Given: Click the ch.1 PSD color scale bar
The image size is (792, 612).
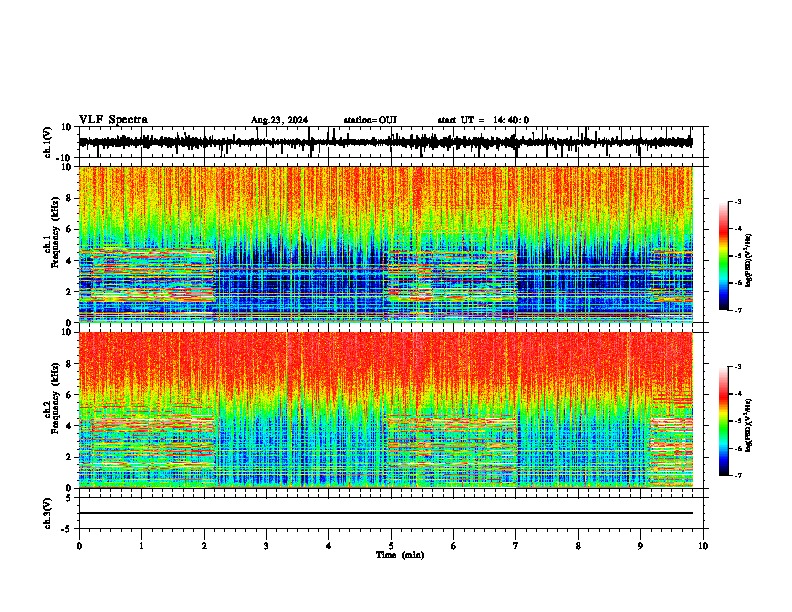Looking at the screenshot, I should pyautogui.click(x=723, y=256).
